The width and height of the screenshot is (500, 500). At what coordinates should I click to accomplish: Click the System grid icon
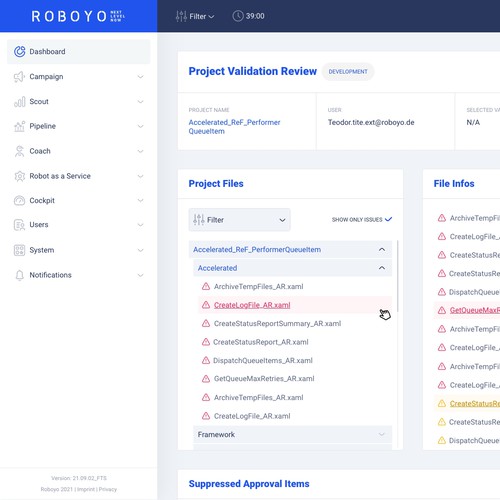coord(19,250)
